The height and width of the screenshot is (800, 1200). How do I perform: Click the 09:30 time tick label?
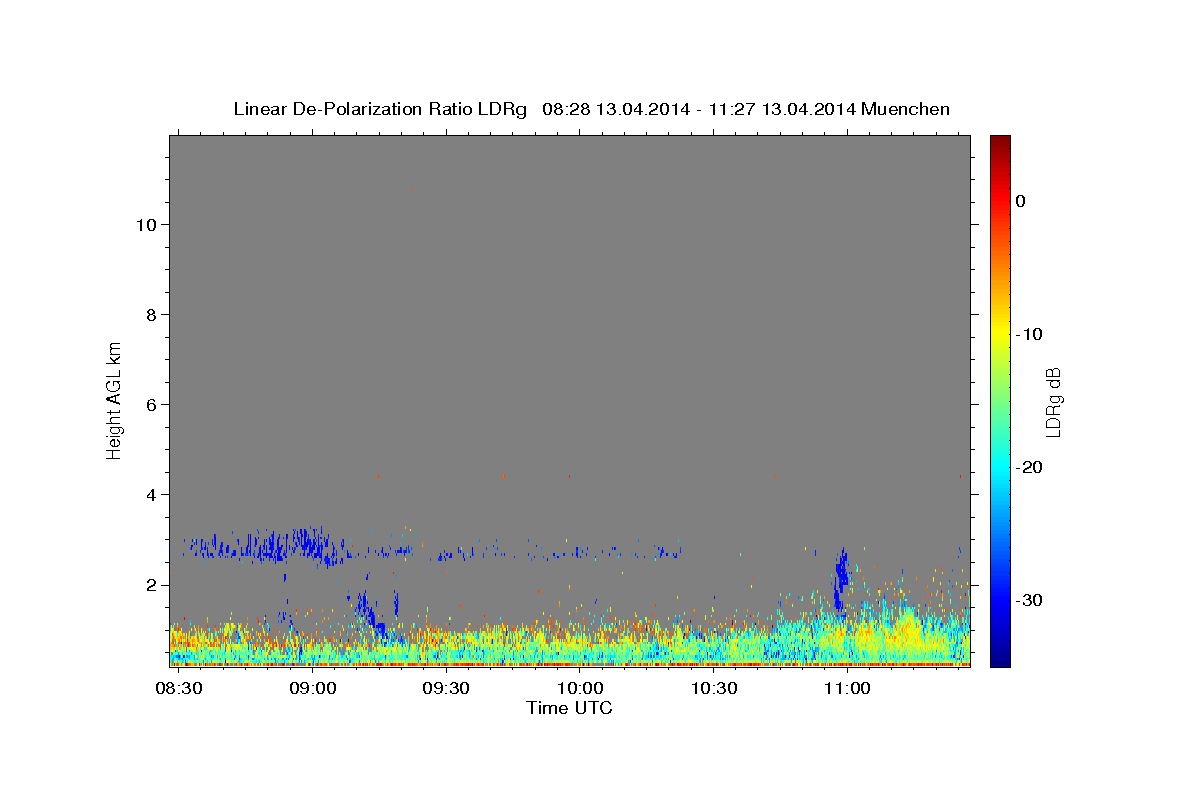446,689
